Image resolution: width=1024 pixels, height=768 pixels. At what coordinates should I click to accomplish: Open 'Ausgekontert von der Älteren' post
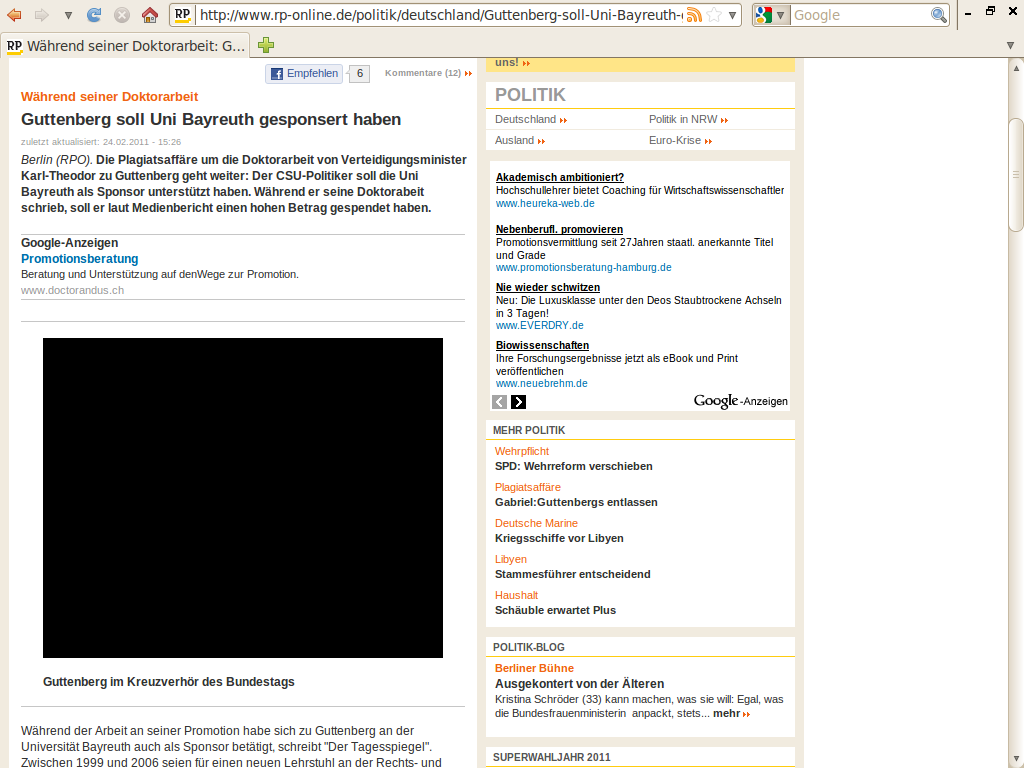579,684
